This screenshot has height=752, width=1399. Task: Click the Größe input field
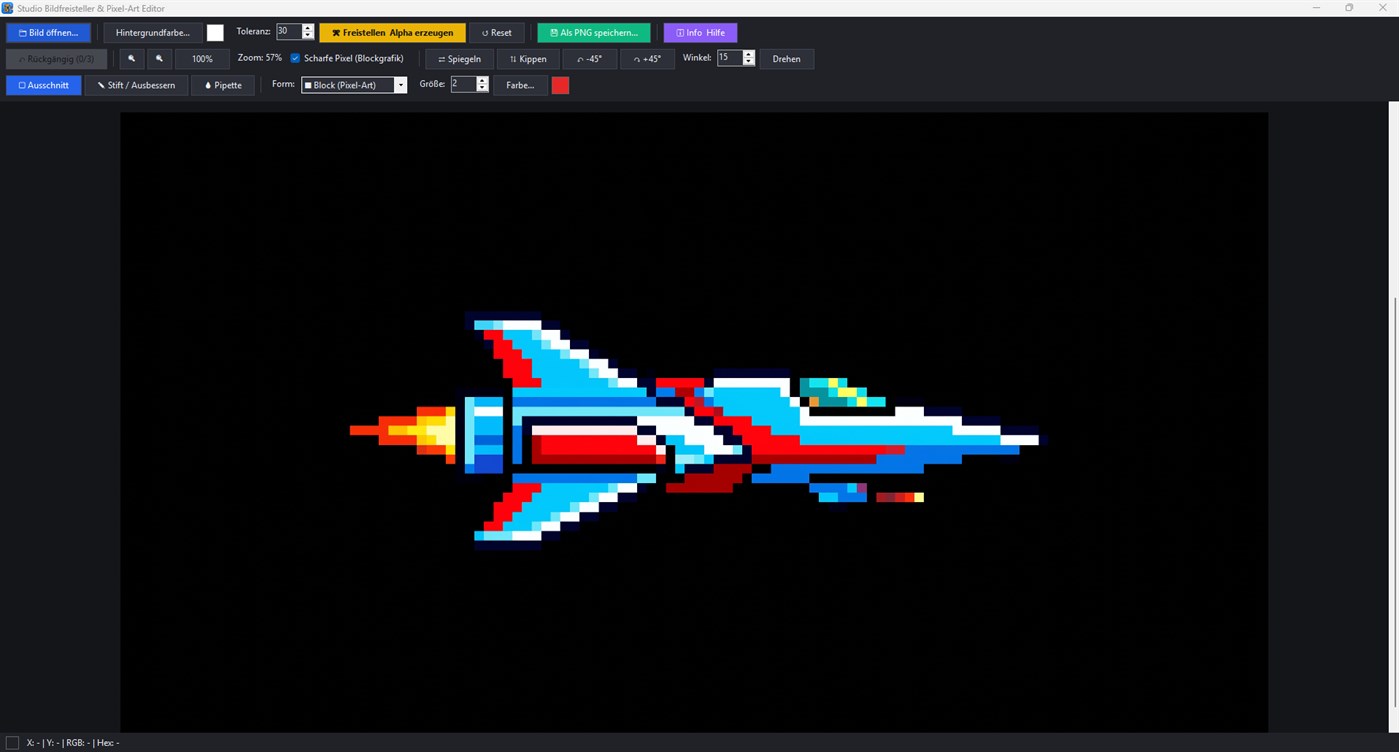[463, 84]
